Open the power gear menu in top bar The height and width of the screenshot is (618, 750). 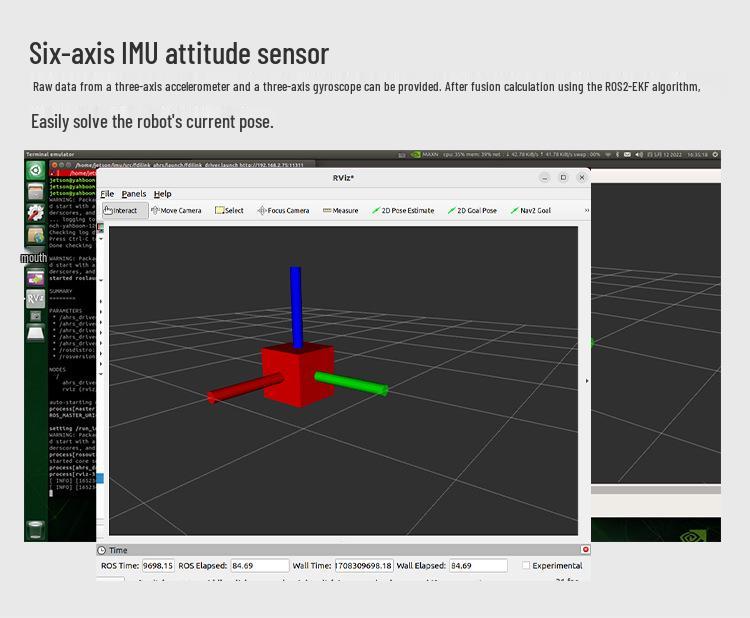[715, 154]
